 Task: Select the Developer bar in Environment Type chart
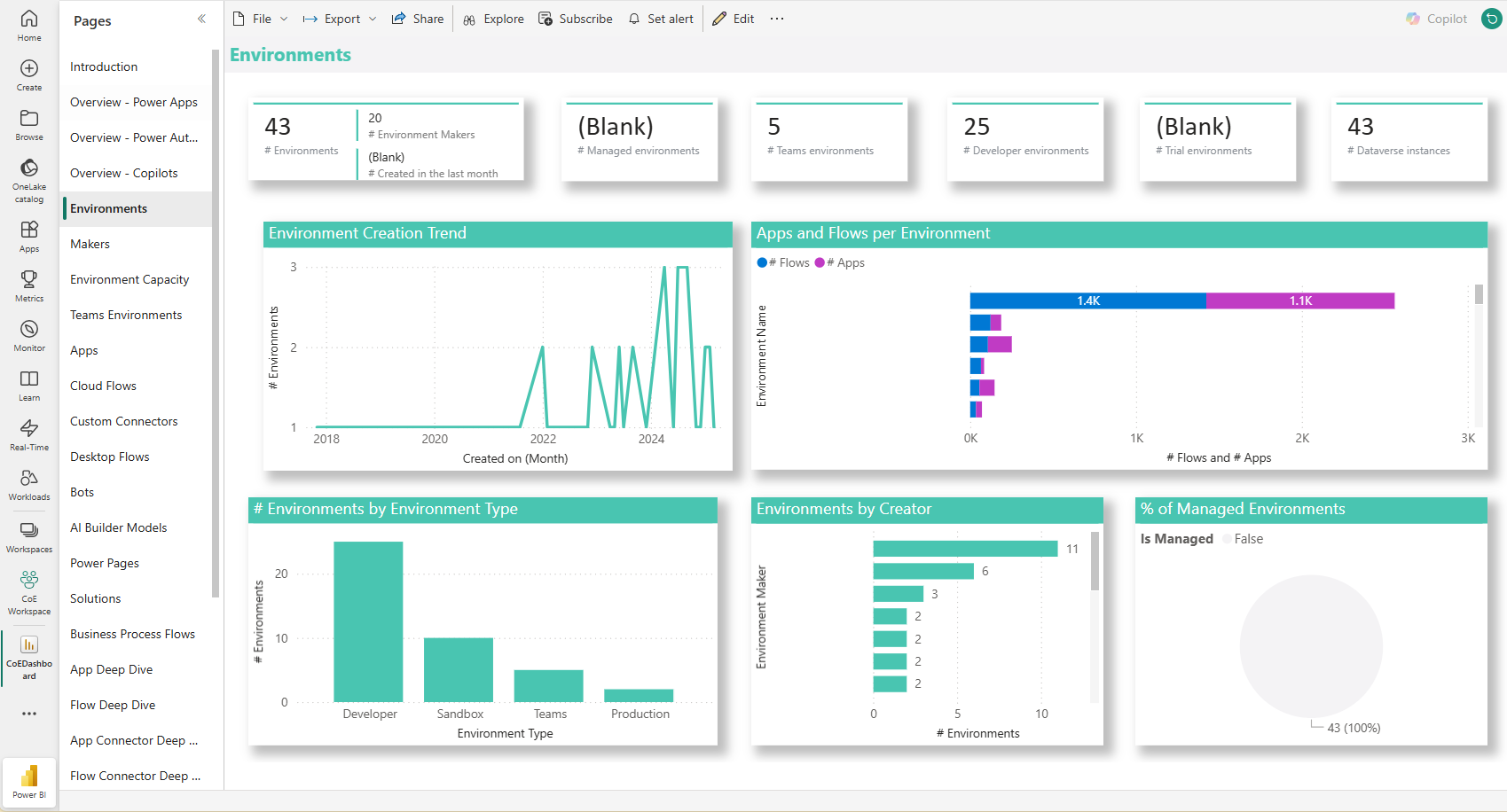[368, 621]
